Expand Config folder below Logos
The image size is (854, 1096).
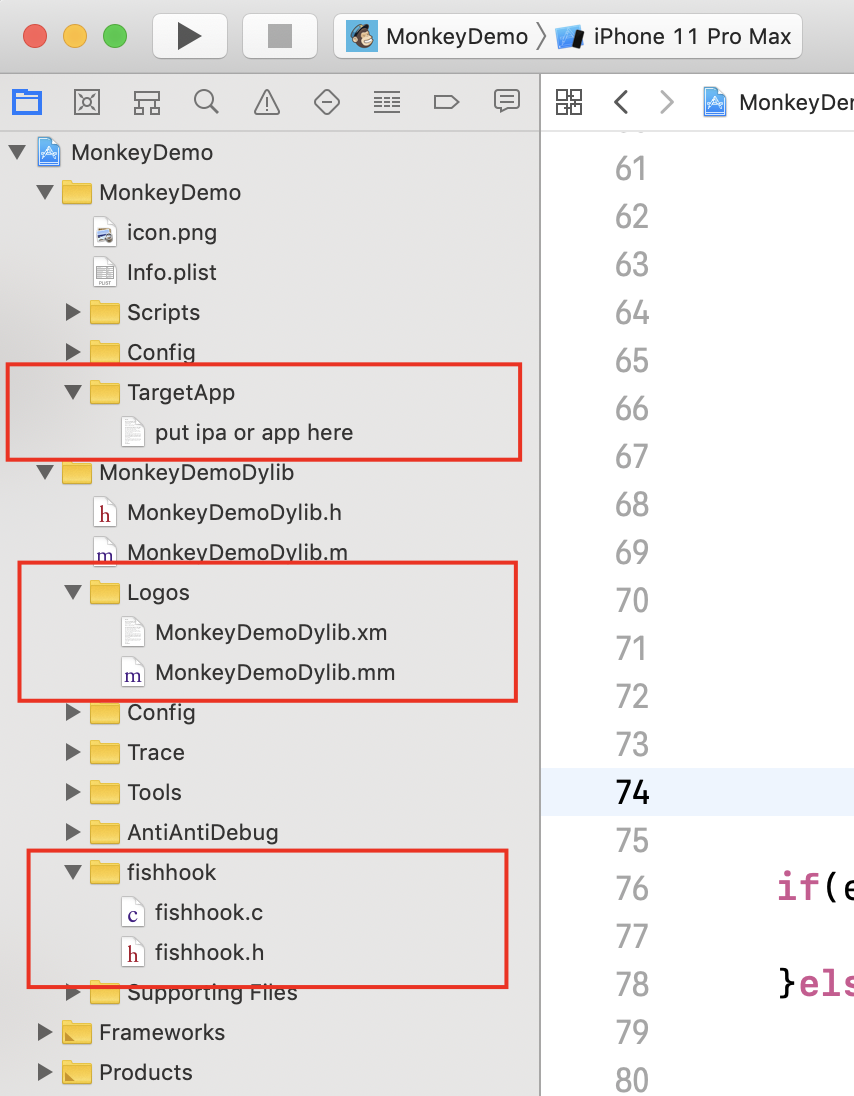tap(73, 712)
